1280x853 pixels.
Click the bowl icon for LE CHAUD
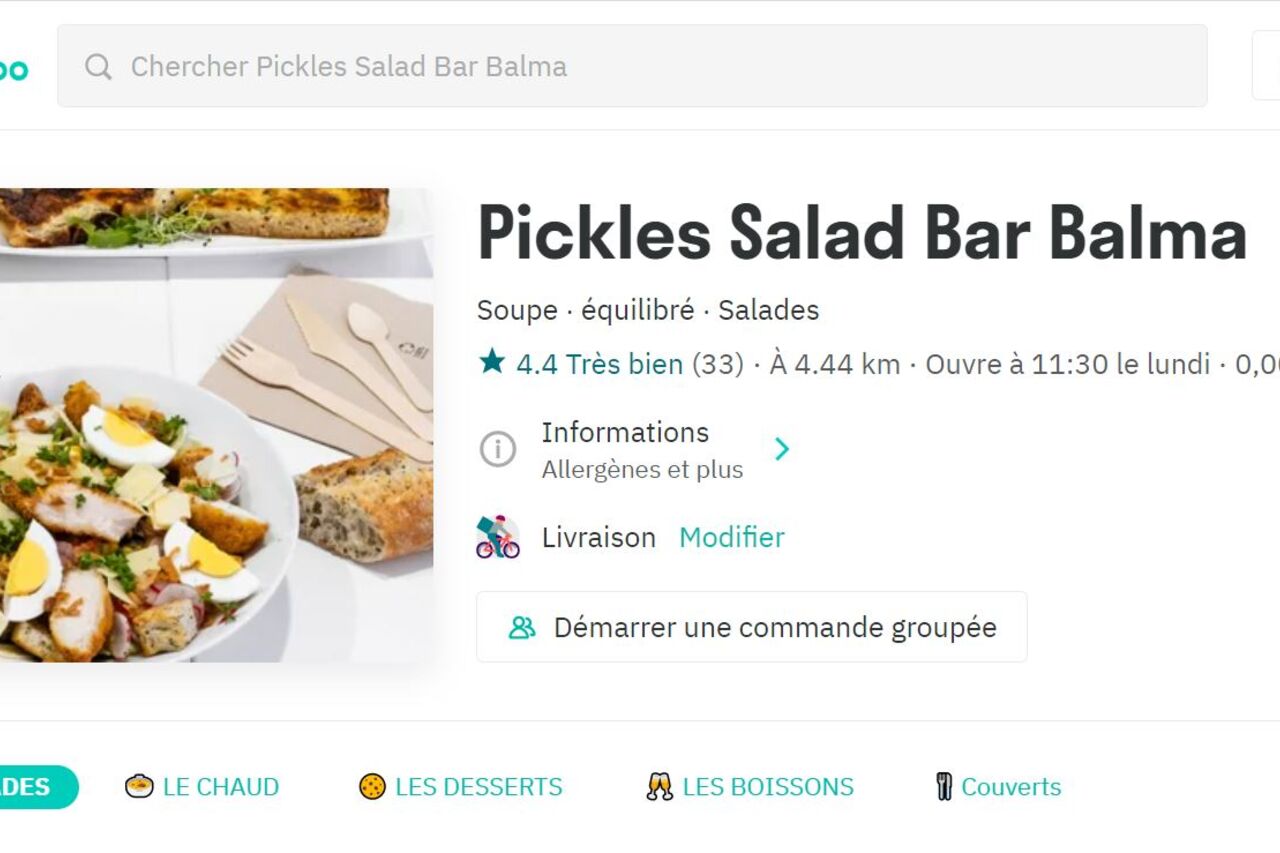139,787
